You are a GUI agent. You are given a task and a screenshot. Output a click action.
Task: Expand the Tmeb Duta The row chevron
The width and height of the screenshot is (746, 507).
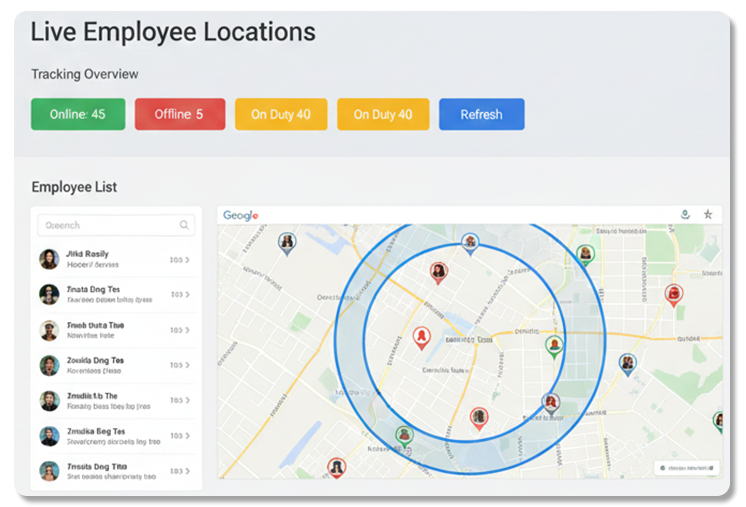(187, 331)
